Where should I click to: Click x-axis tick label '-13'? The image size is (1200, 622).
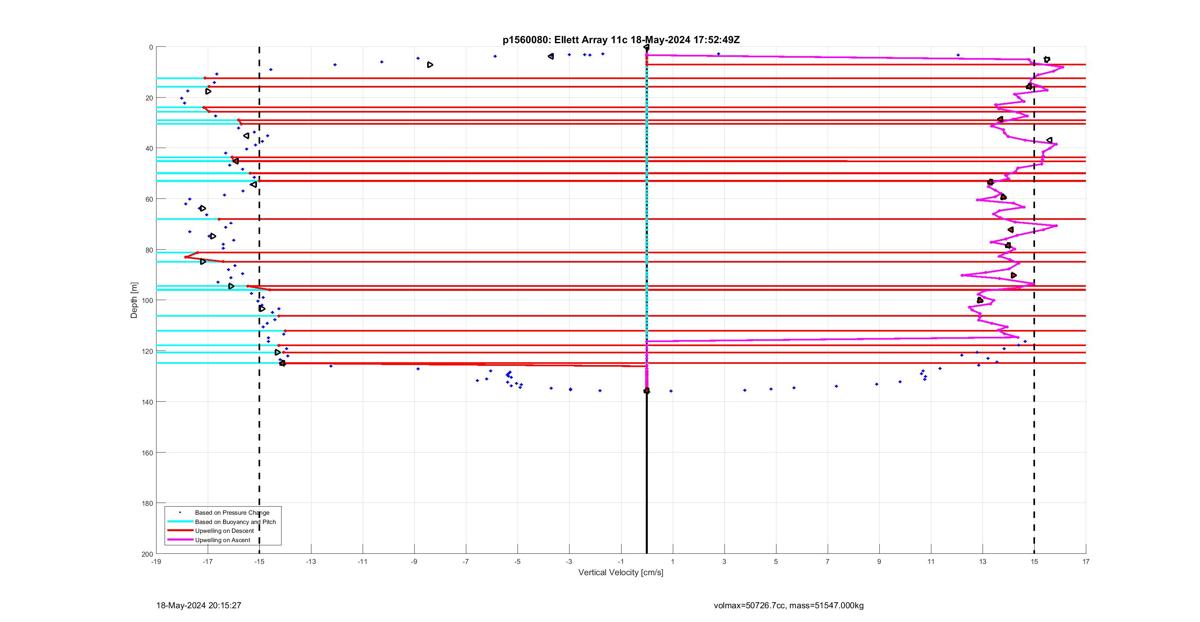[311, 562]
